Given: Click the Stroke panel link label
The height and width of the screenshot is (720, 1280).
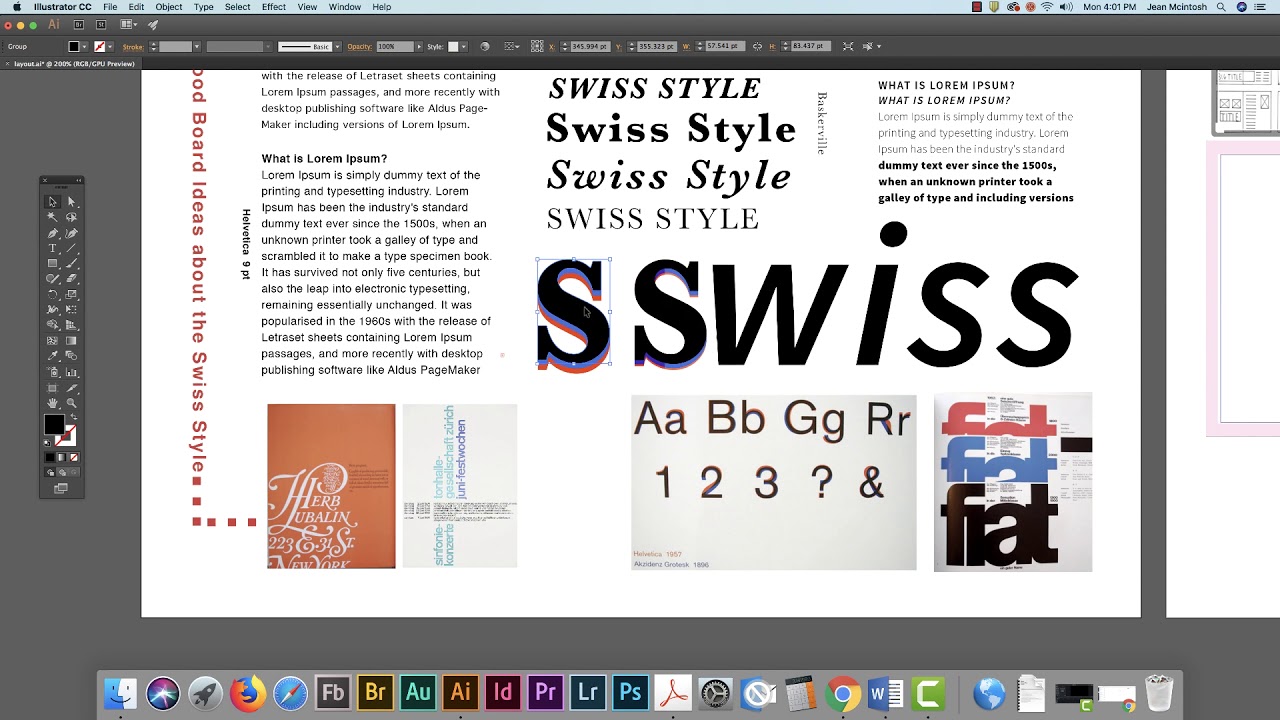Looking at the screenshot, I should click(x=133, y=46).
